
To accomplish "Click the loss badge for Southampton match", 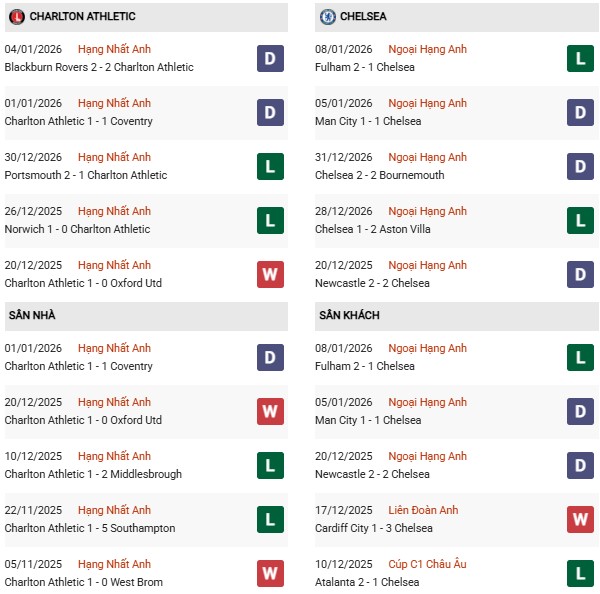I will coord(270,519).
